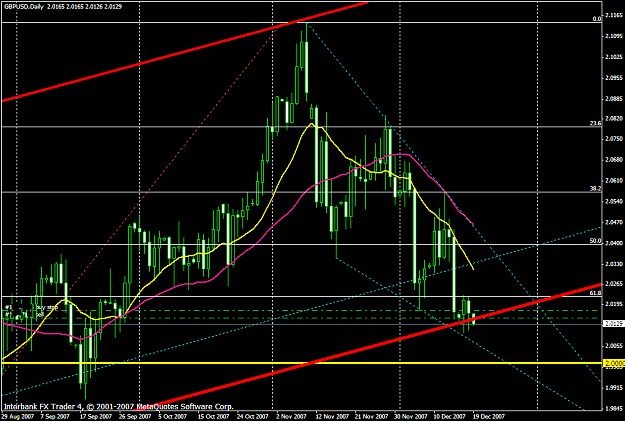Click the 2.0265 price axis label
The width and height of the screenshot is (625, 421).
click(x=614, y=283)
